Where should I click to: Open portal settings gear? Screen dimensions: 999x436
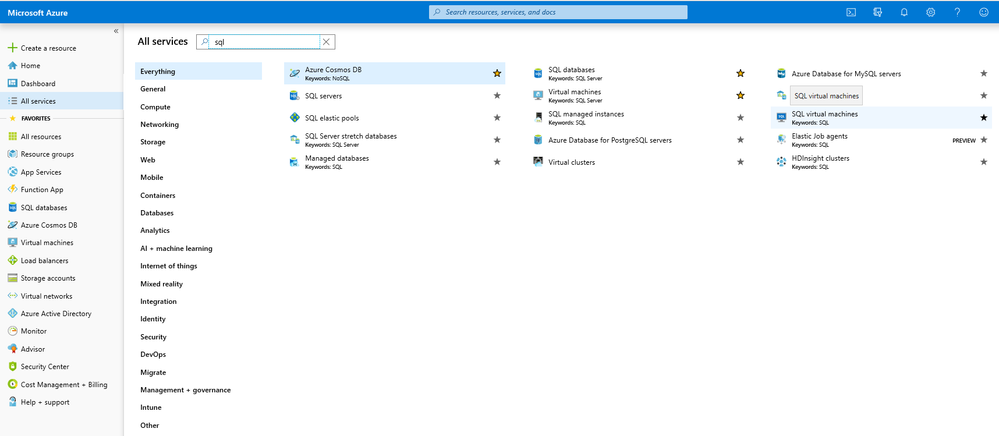[x=931, y=12]
